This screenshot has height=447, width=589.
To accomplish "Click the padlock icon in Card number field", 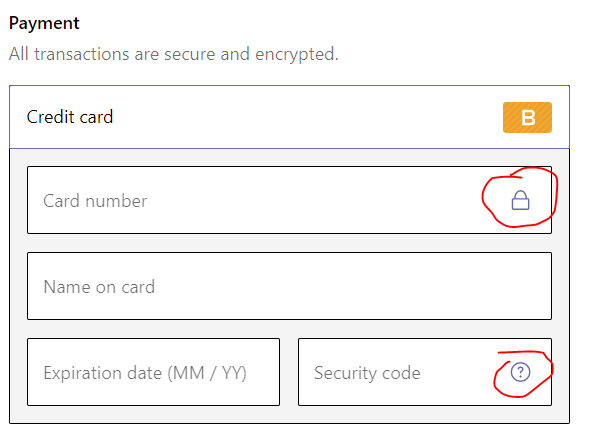I will 520,200.
